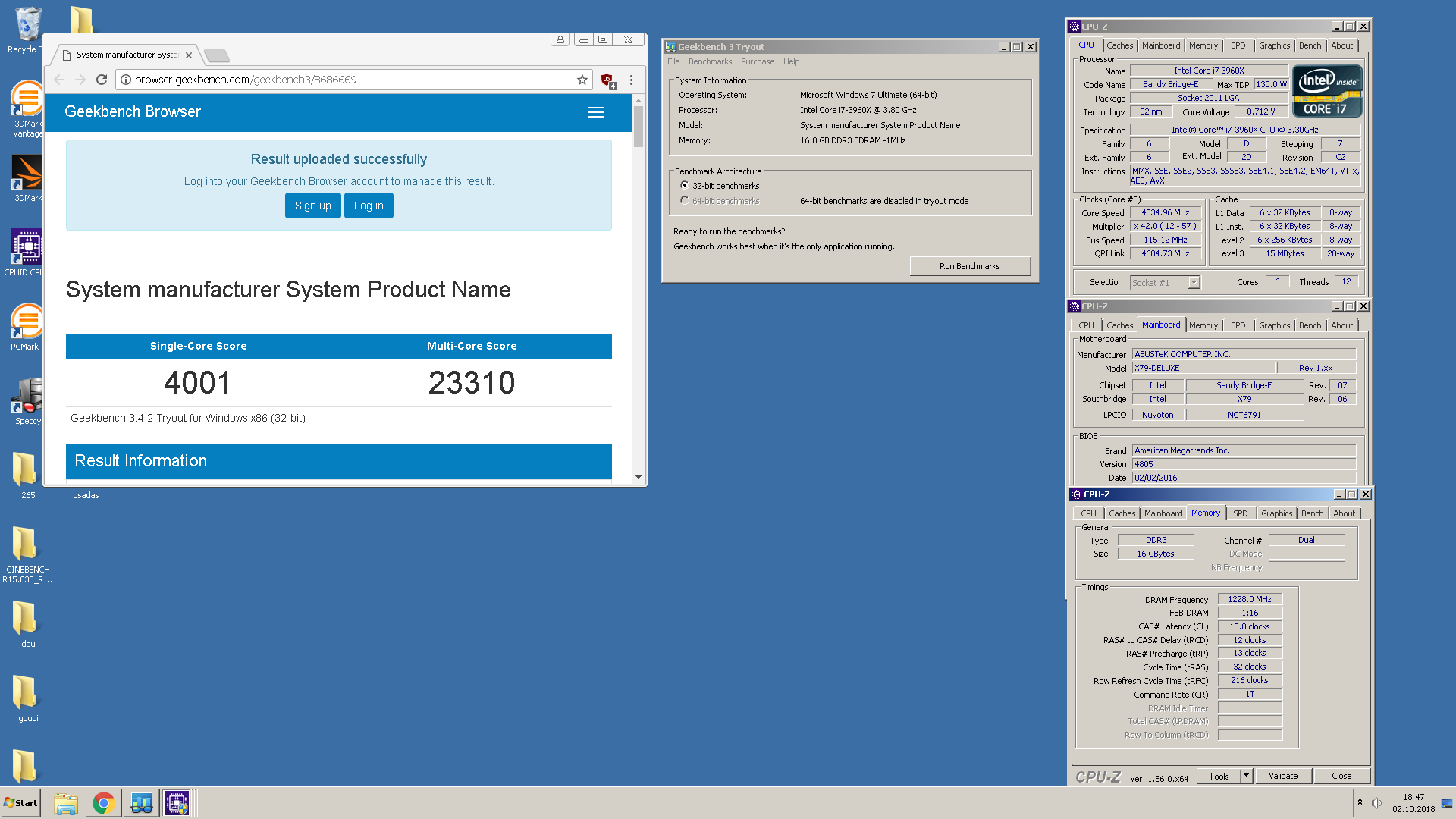This screenshot has height=819, width=1456.
Task: Switch to SPD tab in top CPU-Z window
Action: [x=1238, y=45]
